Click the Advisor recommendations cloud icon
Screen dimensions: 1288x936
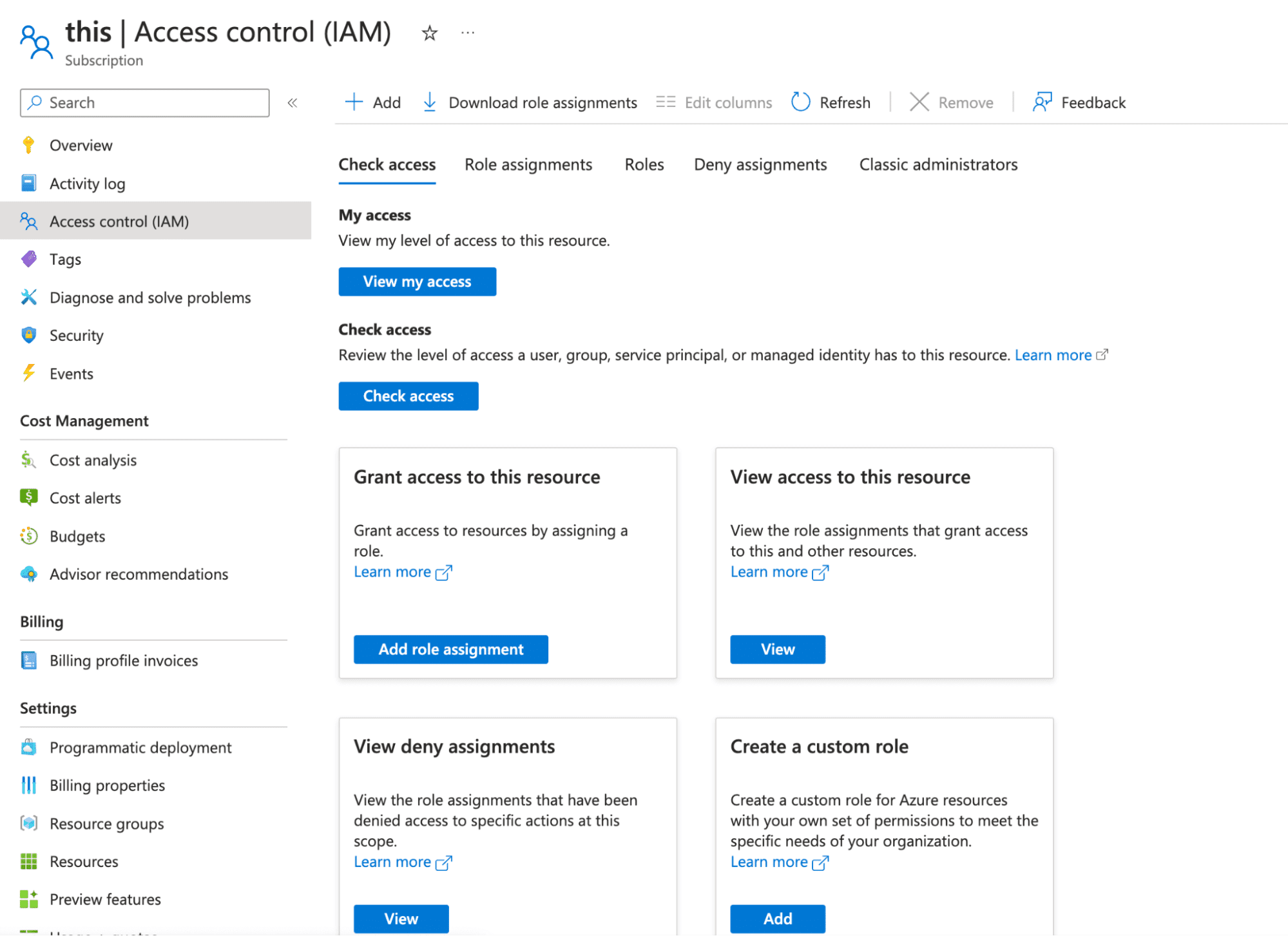(28, 574)
